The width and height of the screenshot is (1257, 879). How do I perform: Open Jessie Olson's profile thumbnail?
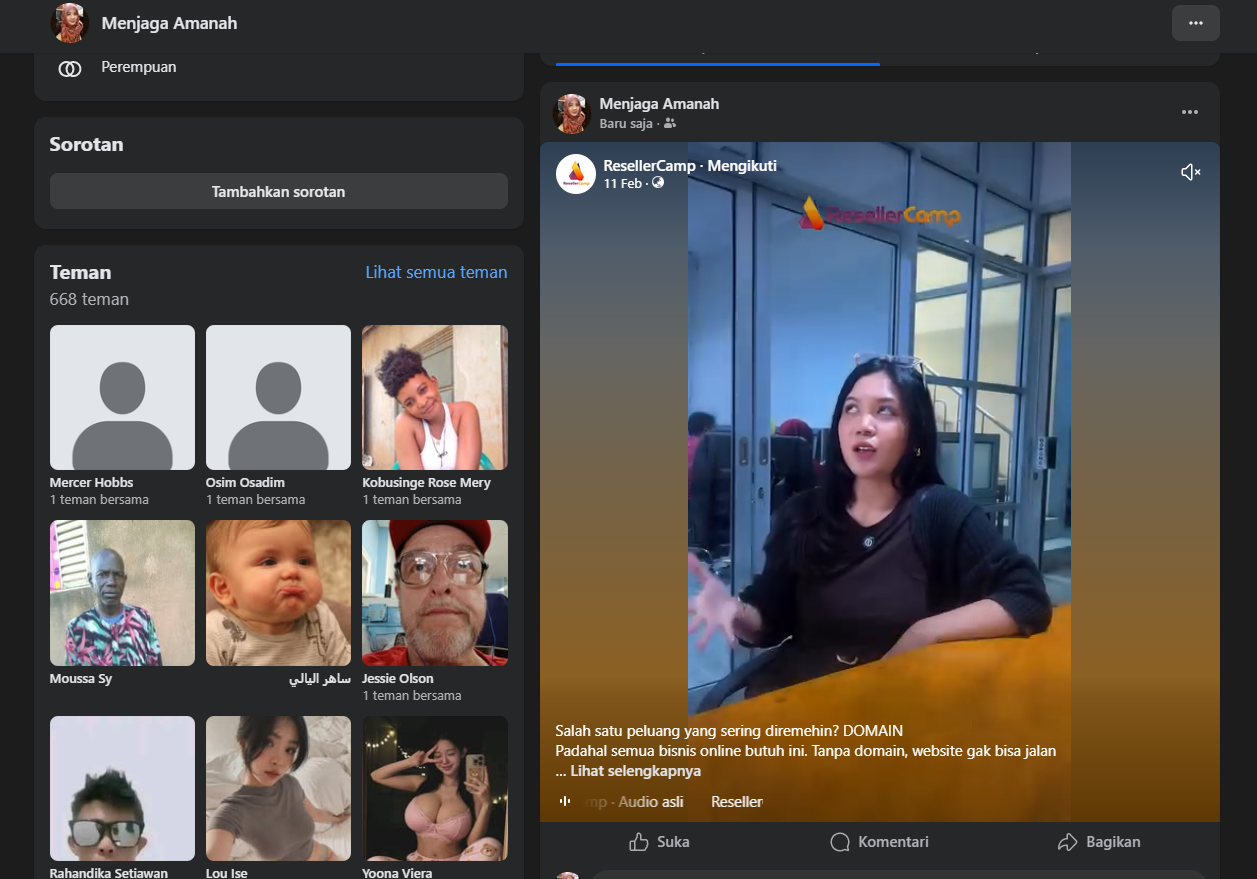point(434,592)
